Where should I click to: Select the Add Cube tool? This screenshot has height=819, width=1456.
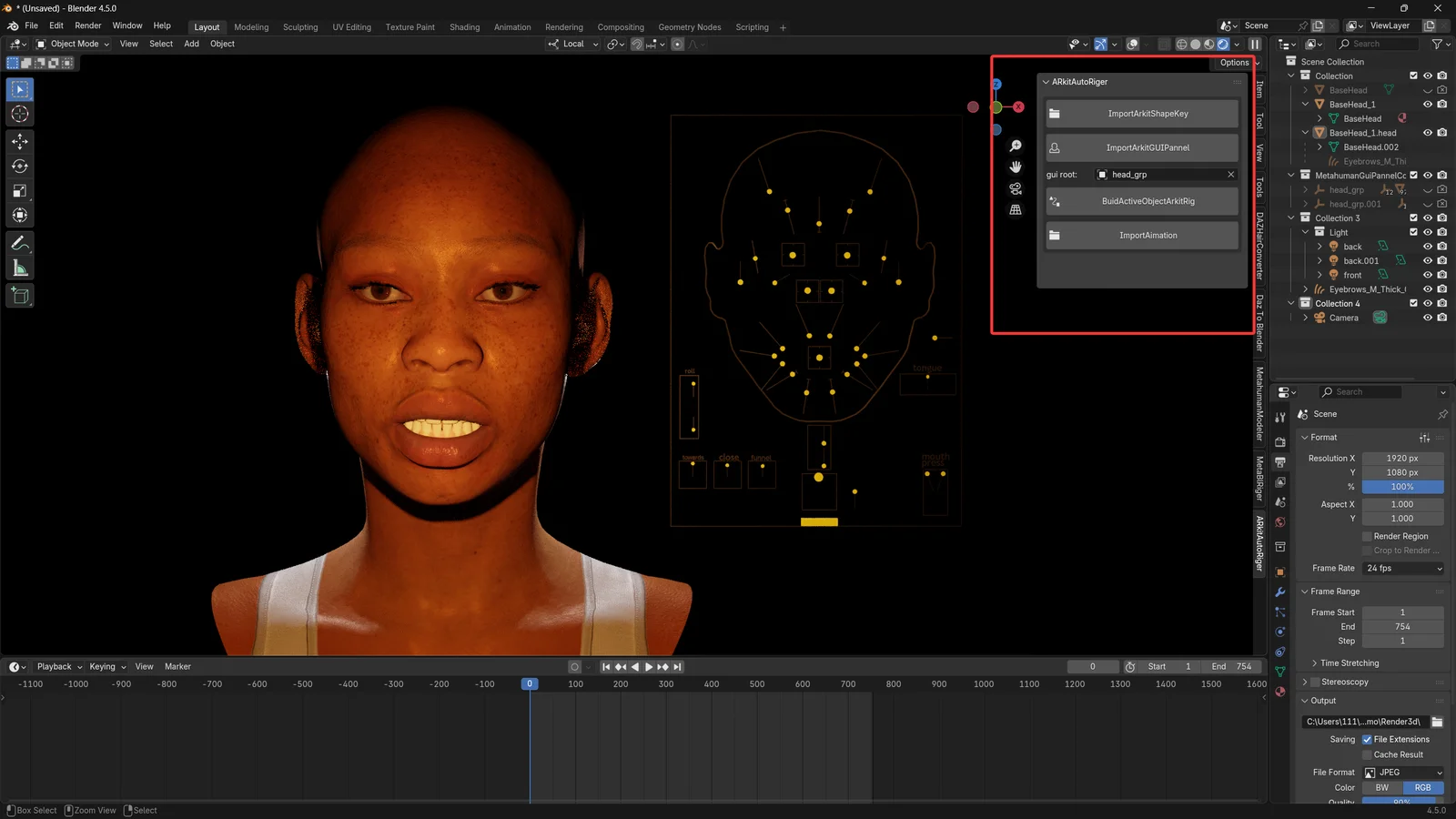click(x=20, y=296)
